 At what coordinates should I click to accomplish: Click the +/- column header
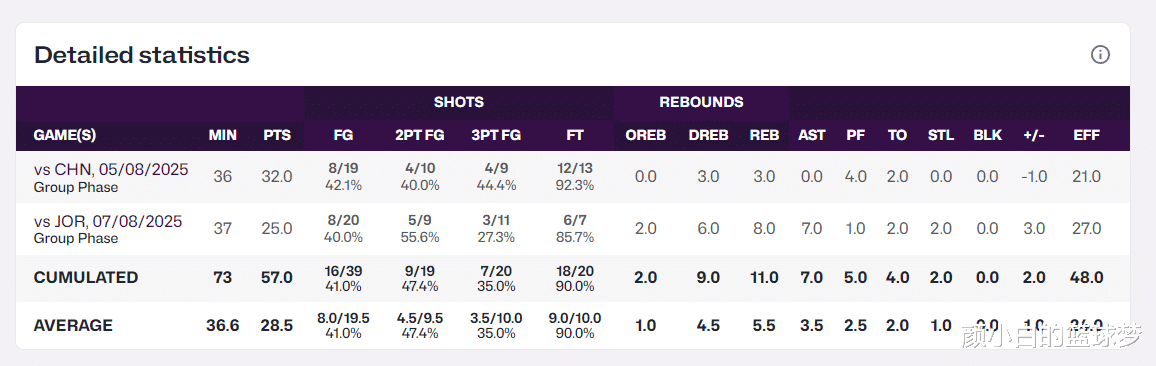(1034, 136)
